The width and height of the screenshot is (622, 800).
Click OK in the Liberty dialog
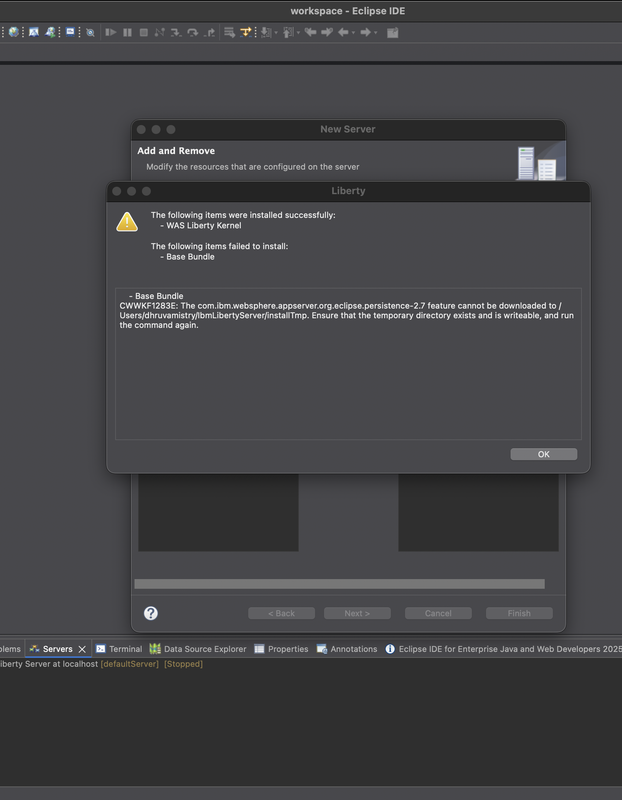click(x=543, y=454)
